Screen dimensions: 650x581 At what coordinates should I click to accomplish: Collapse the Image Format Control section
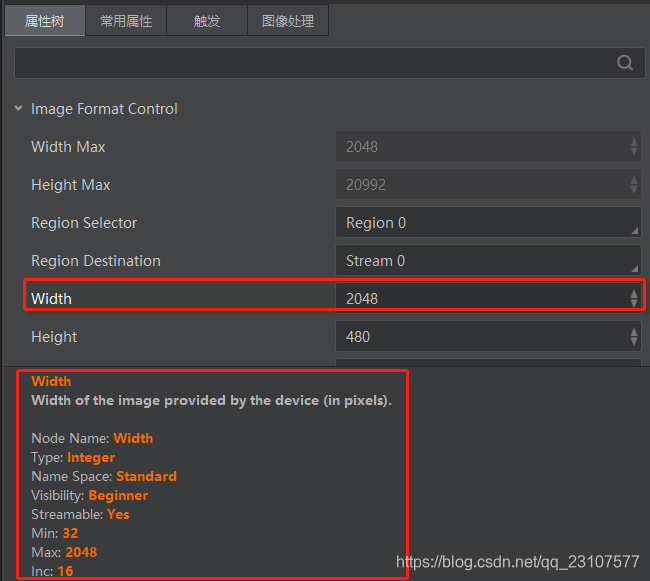point(18,109)
